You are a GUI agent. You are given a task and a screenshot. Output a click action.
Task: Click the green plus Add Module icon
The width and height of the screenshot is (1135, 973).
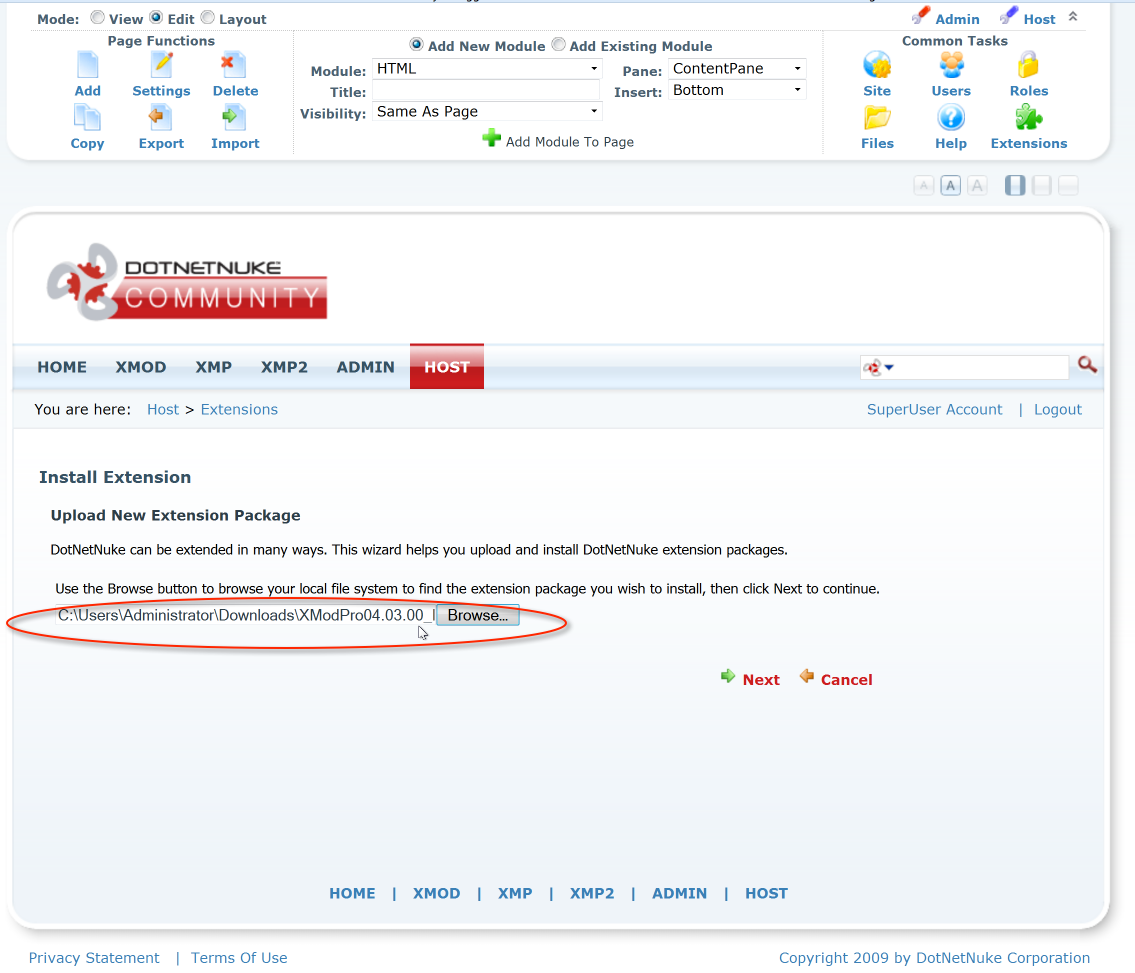(491, 138)
